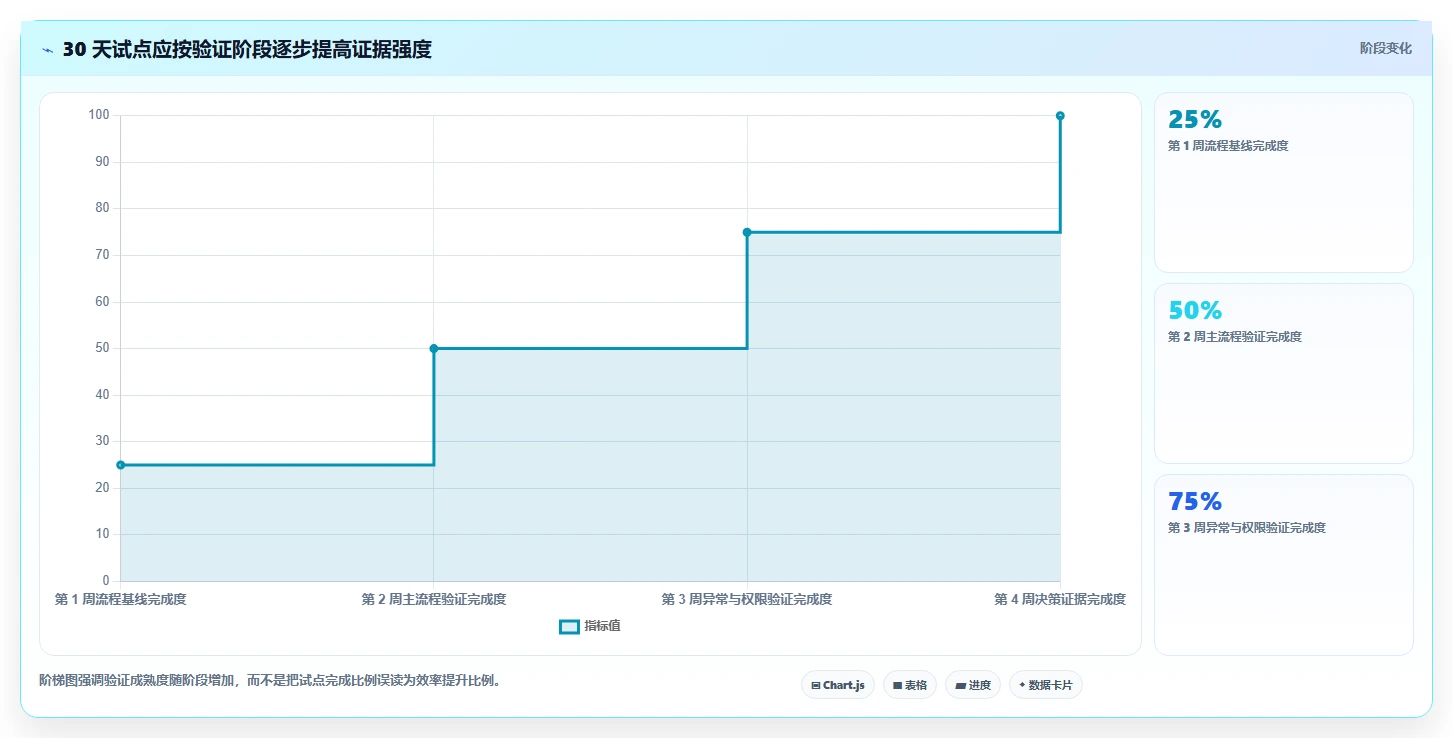This screenshot has height=738, width=1453.
Task: Click the data point at value 100
Action: pyautogui.click(x=1060, y=116)
